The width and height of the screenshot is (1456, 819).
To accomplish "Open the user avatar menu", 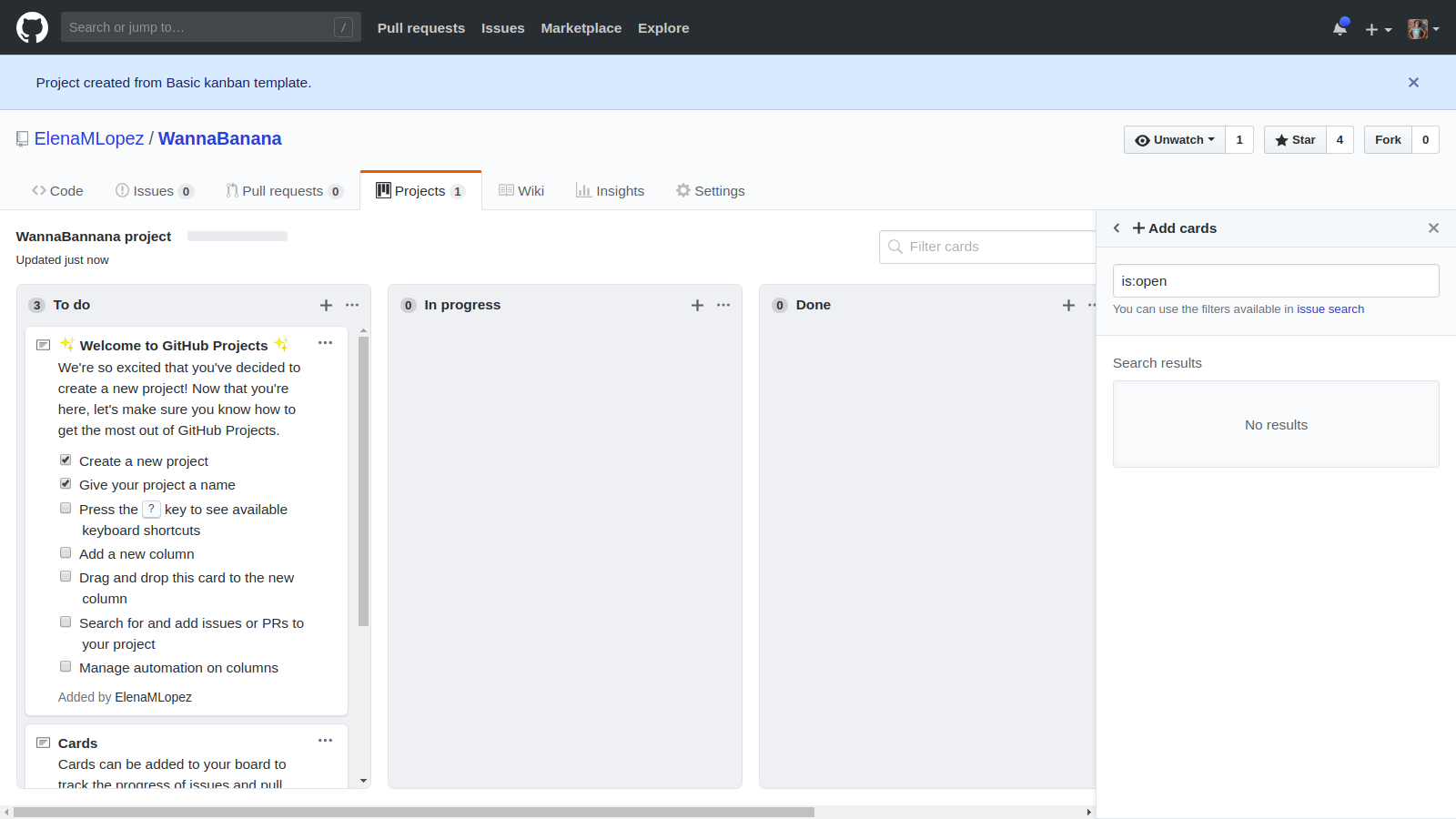I will 1423,29.
